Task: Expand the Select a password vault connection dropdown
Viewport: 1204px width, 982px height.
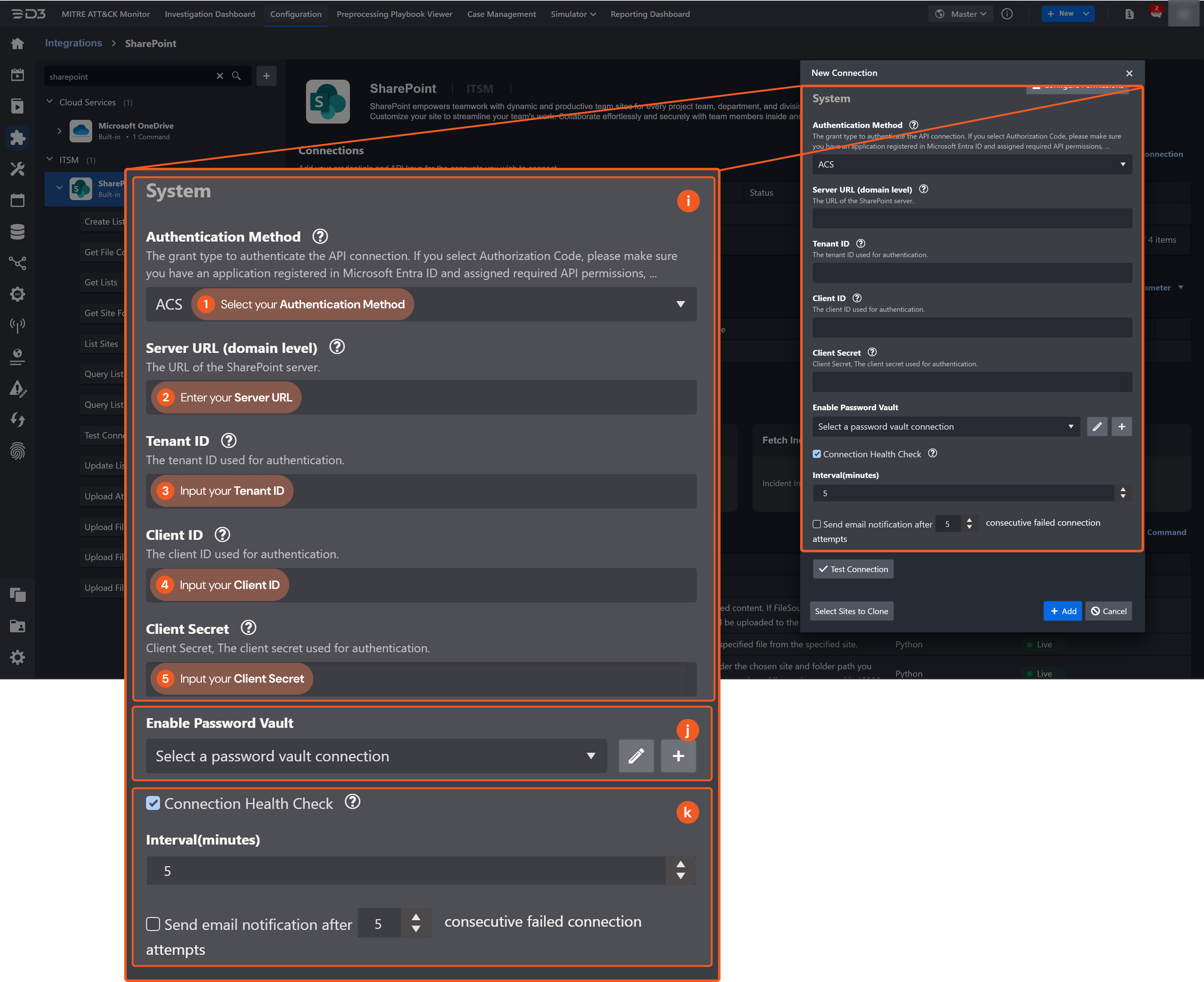Action: click(x=946, y=427)
